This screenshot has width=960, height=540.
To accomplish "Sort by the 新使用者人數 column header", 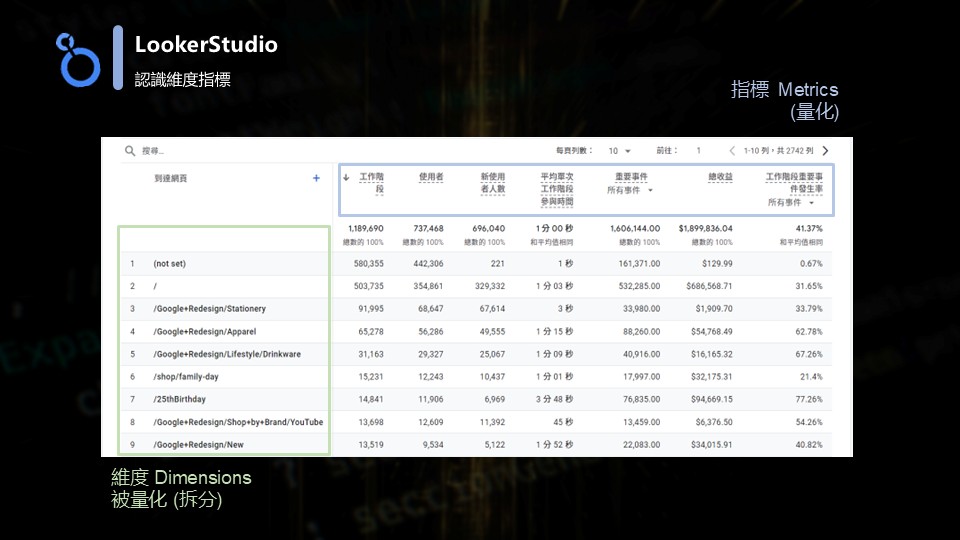I will [x=492, y=182].
